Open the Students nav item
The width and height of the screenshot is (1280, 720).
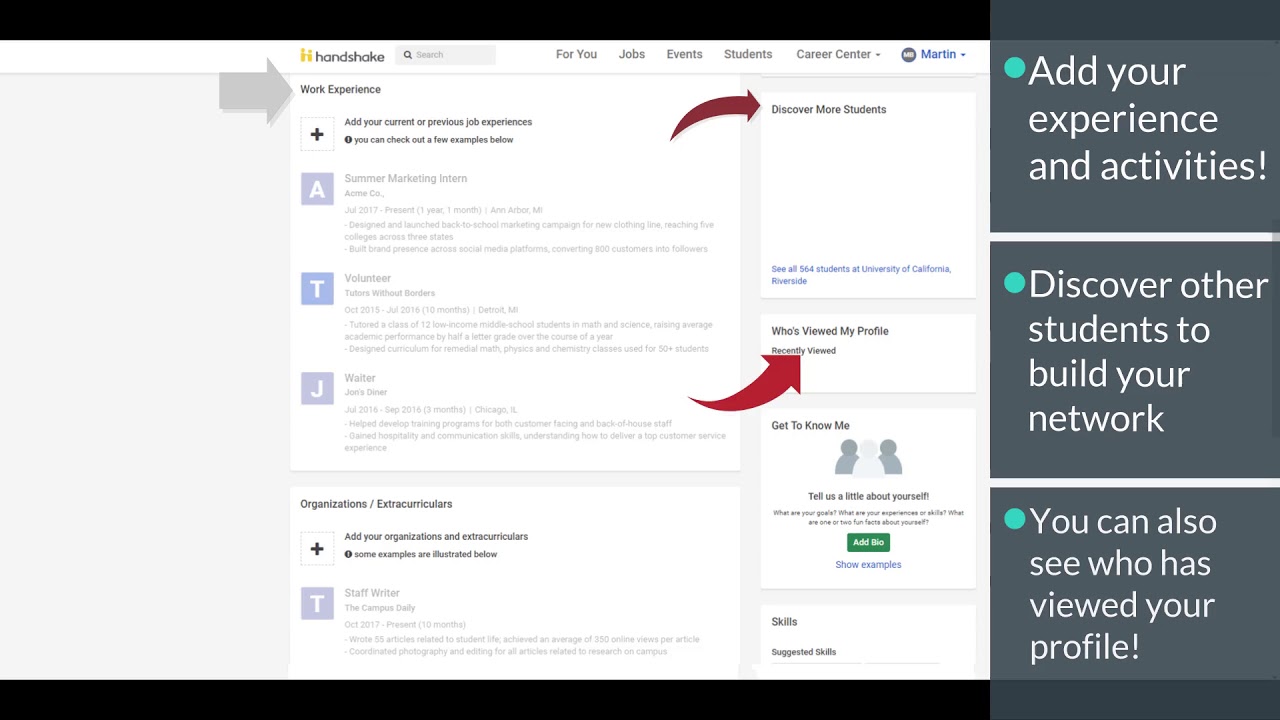click(x=748, y=55)
